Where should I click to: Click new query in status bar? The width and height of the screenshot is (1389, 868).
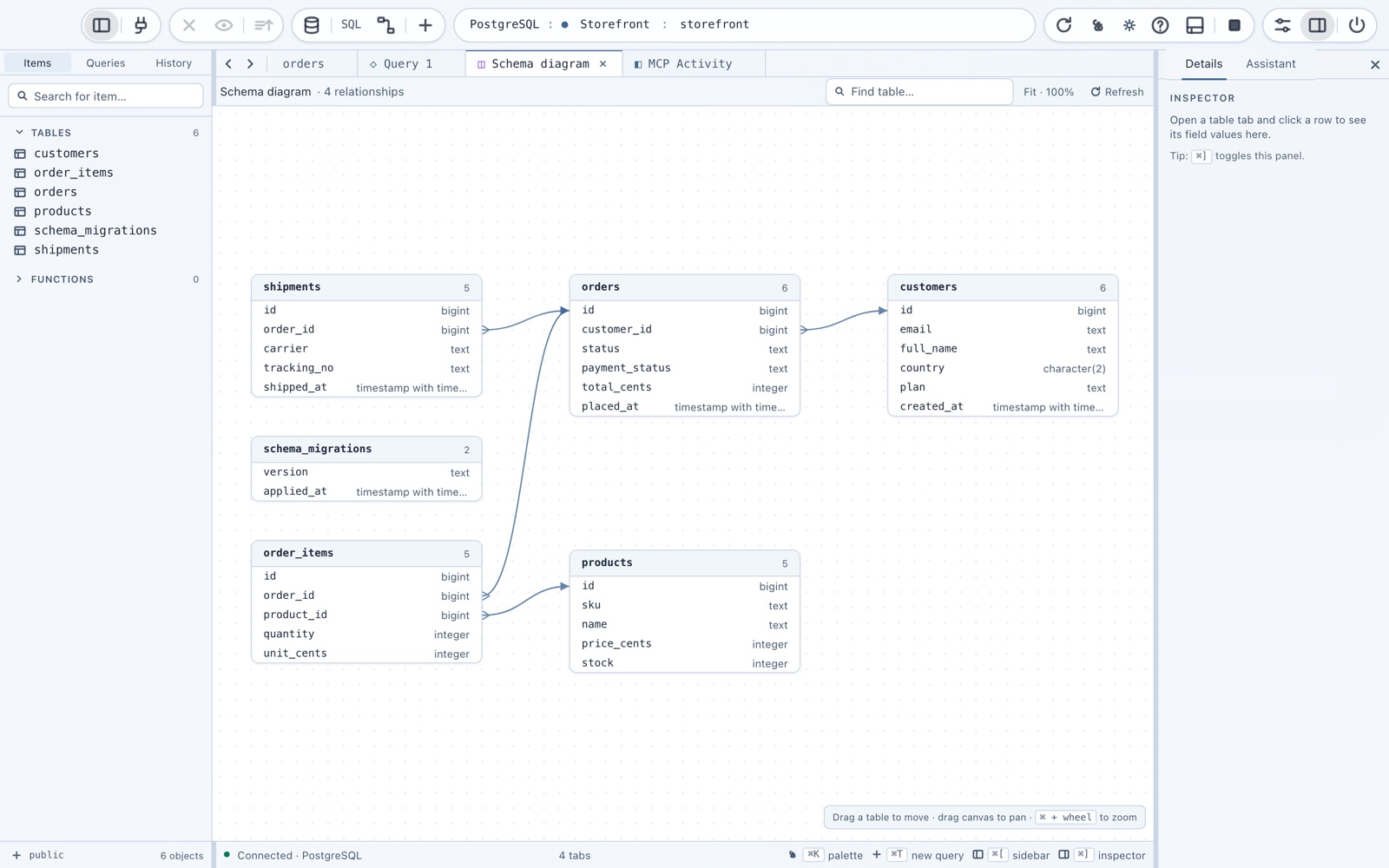click(918, 855)
